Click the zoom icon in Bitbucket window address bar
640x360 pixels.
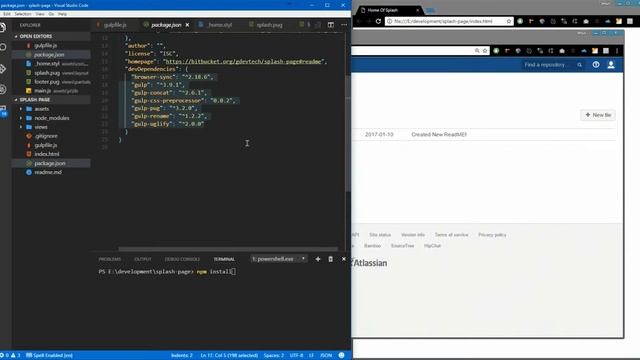coord(477,51)
